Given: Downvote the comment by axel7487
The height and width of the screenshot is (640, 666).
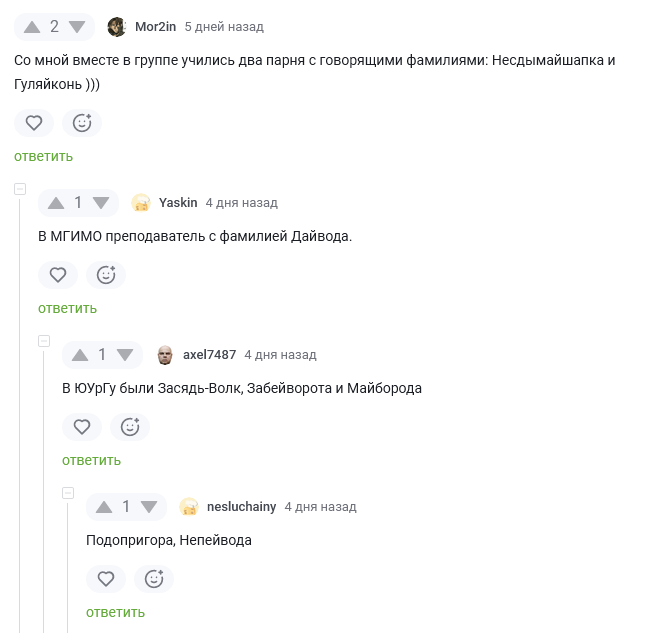Looking at the screenshot, I should tap(125, 355).
